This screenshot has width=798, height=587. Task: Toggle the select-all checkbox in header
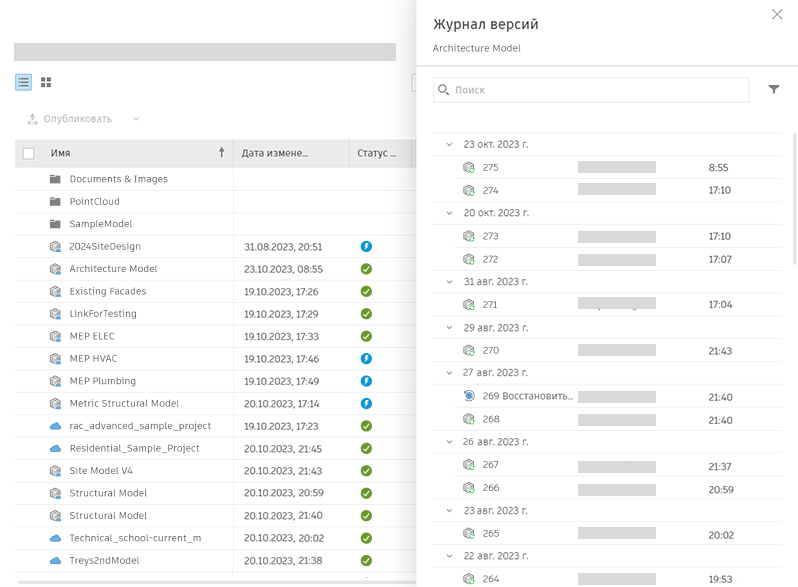[x=28, y=153]
